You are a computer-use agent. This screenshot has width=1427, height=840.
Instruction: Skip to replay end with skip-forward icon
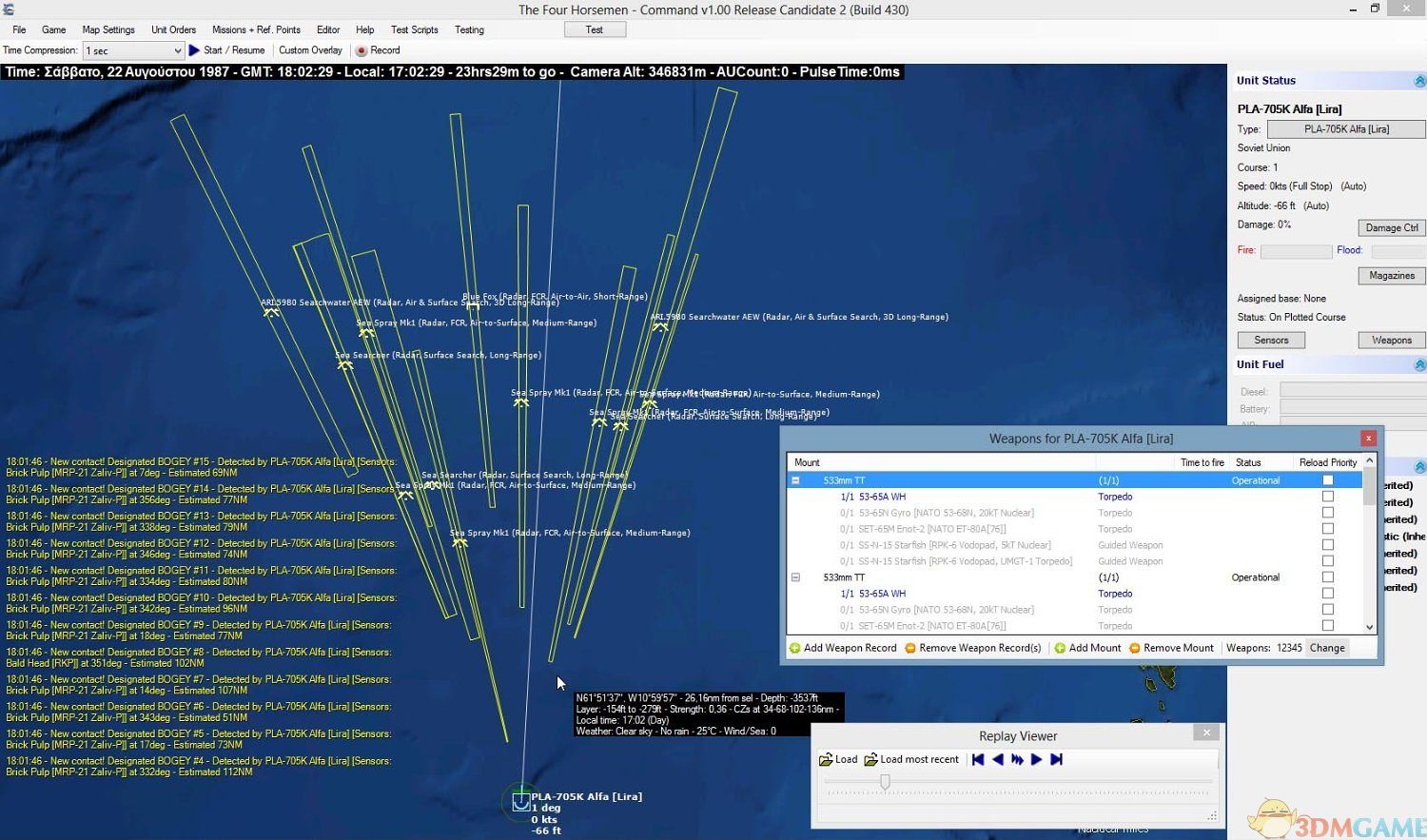point(1056,759)
